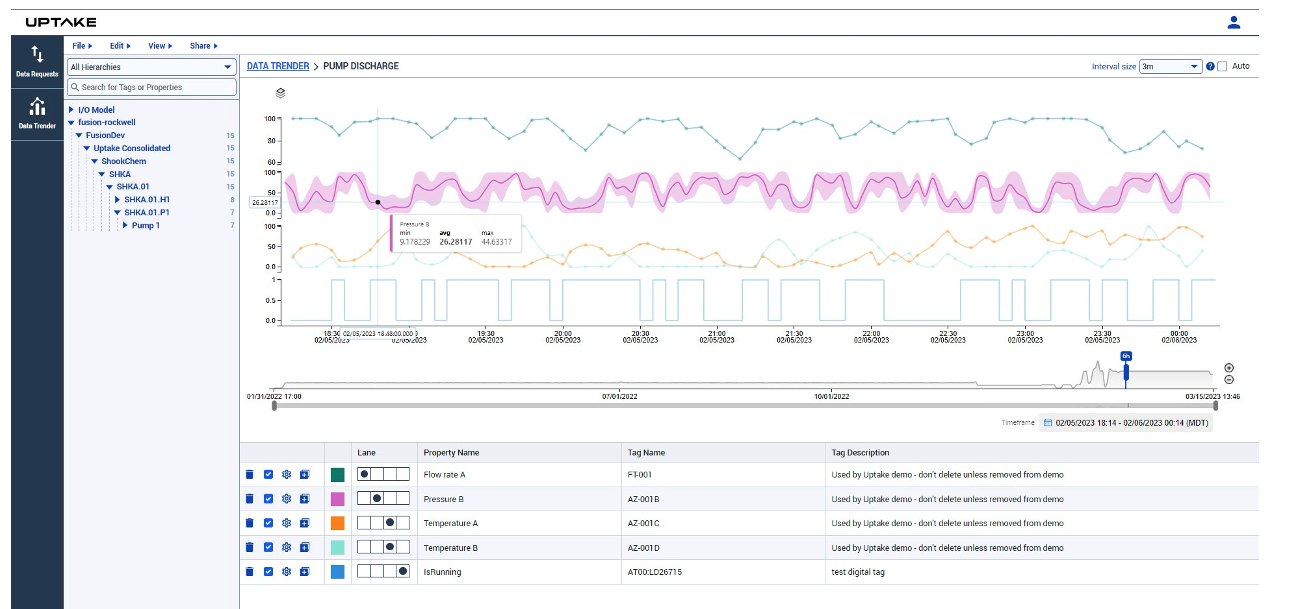1303x609 pixels.
Task: Open the user account profile icon
Action: [x=1233, y=22]
